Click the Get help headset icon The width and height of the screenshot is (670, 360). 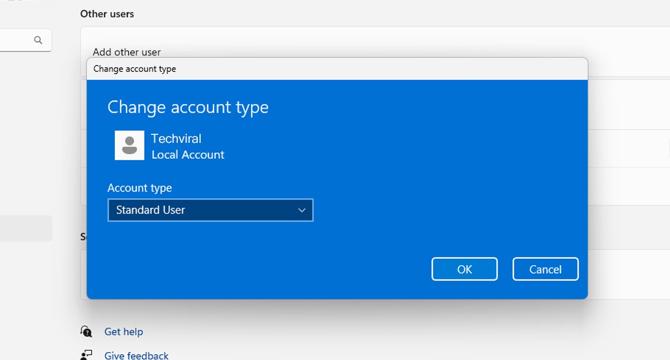point(86,331)
